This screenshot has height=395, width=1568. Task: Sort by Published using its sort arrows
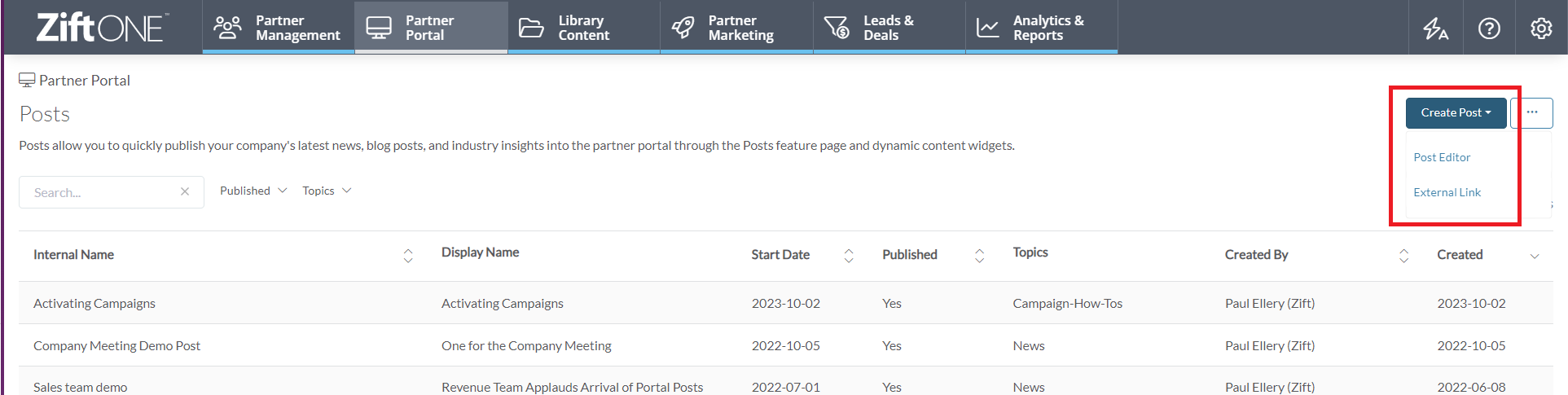tap(979, 256)
